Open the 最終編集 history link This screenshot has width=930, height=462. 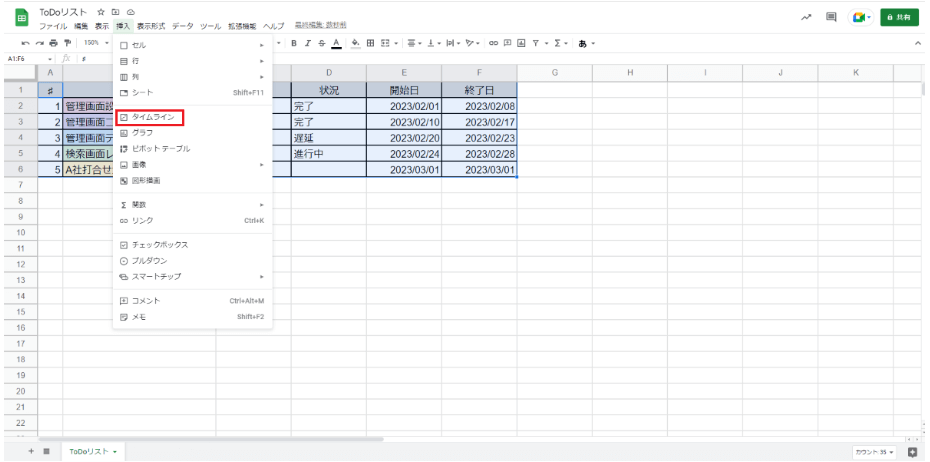tap(320, 26)
